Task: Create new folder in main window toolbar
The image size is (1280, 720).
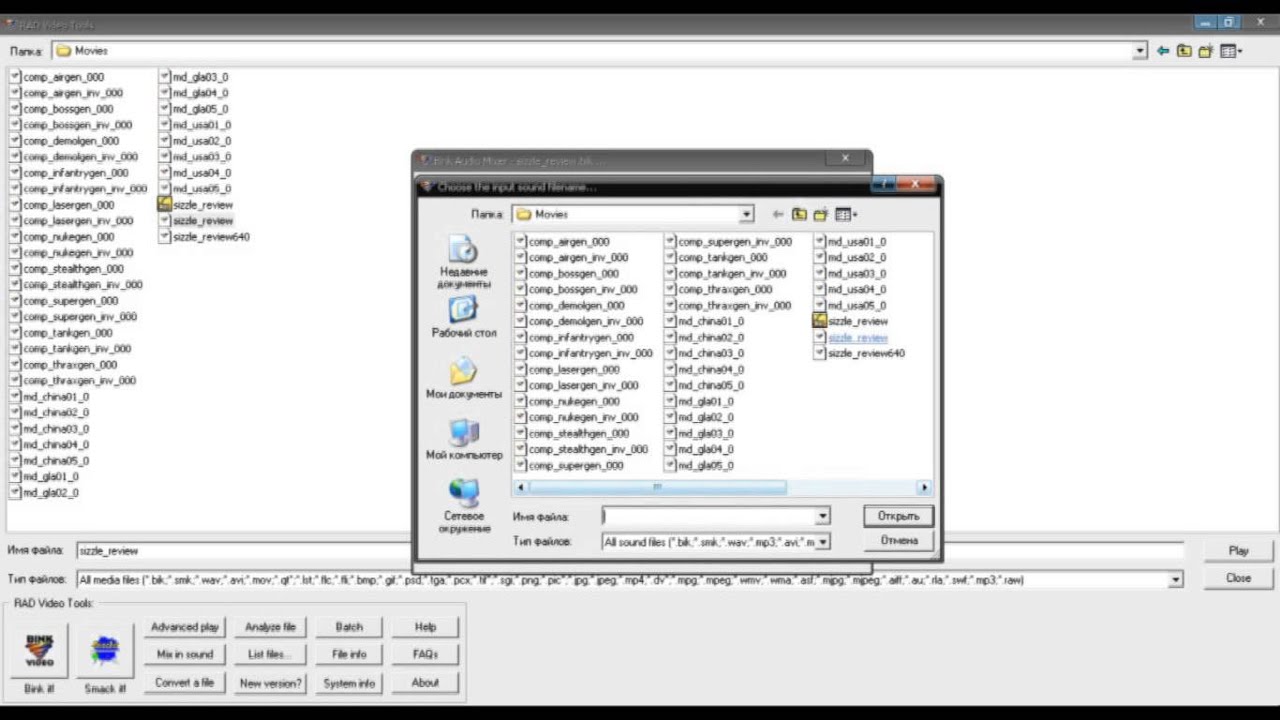Action: [x=1205, y=51]
